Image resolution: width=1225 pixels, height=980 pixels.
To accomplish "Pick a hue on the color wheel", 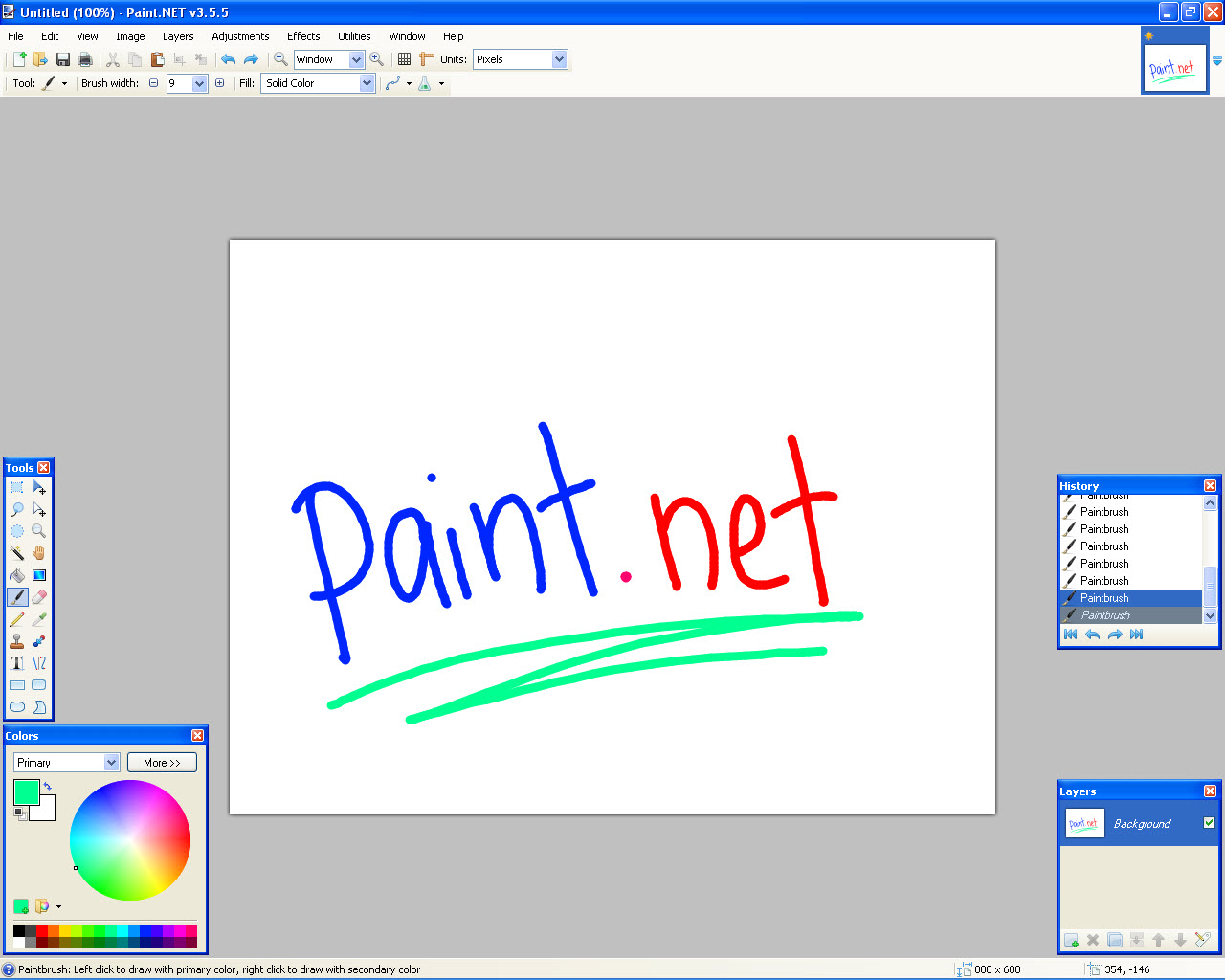I will coord(130,840).
